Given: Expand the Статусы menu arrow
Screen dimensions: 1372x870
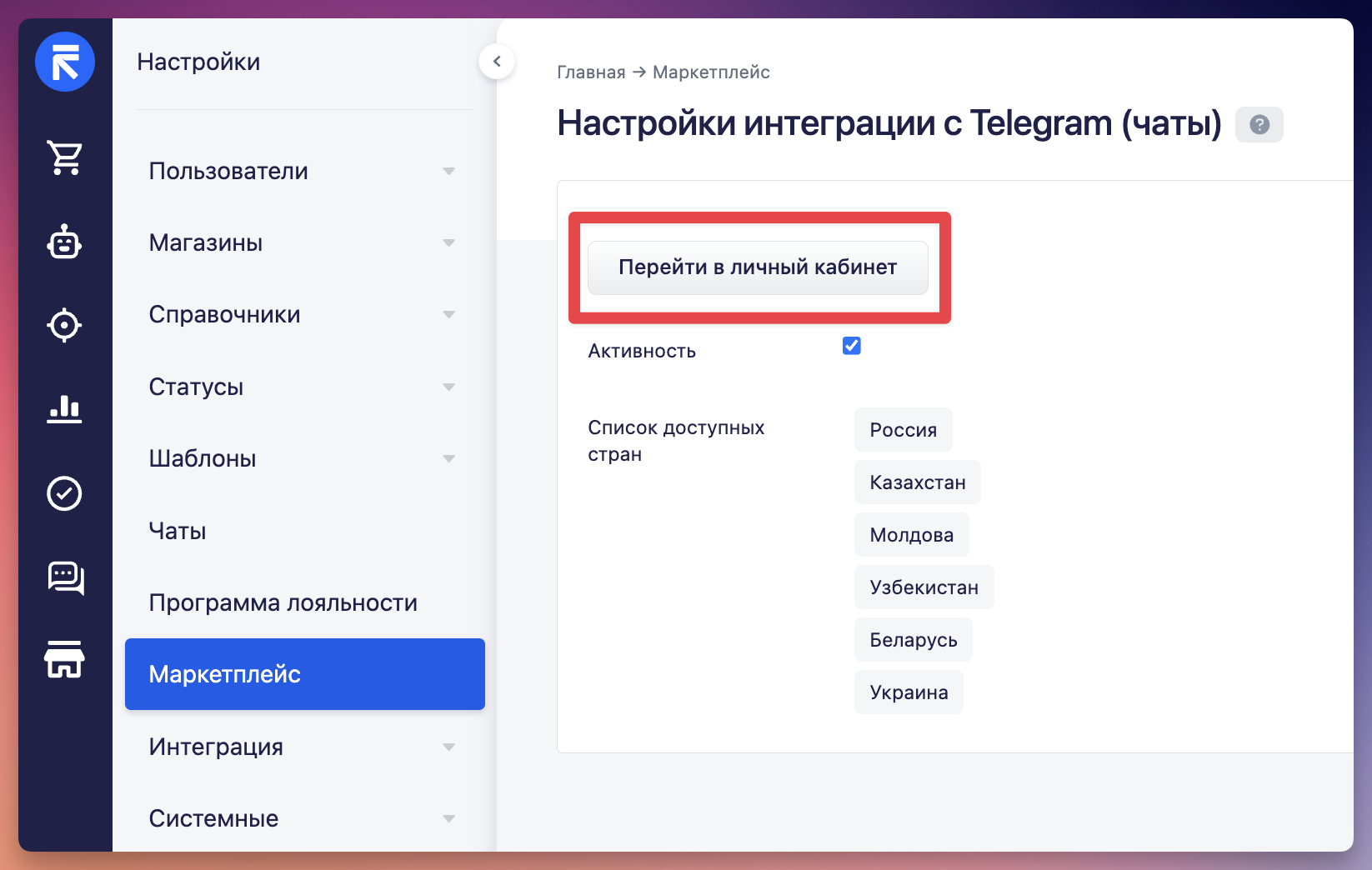Looking at the screenshot, I should coord(449,387).
